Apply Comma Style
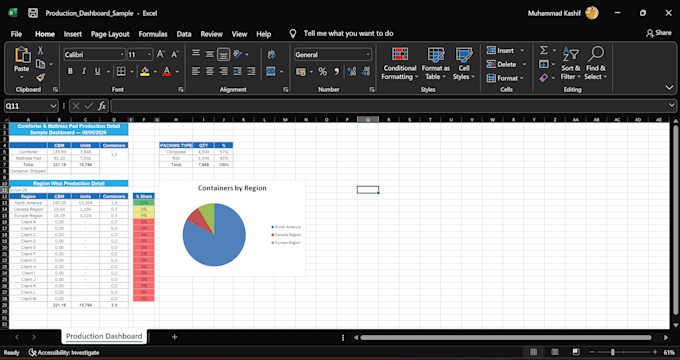 (336, 72)
